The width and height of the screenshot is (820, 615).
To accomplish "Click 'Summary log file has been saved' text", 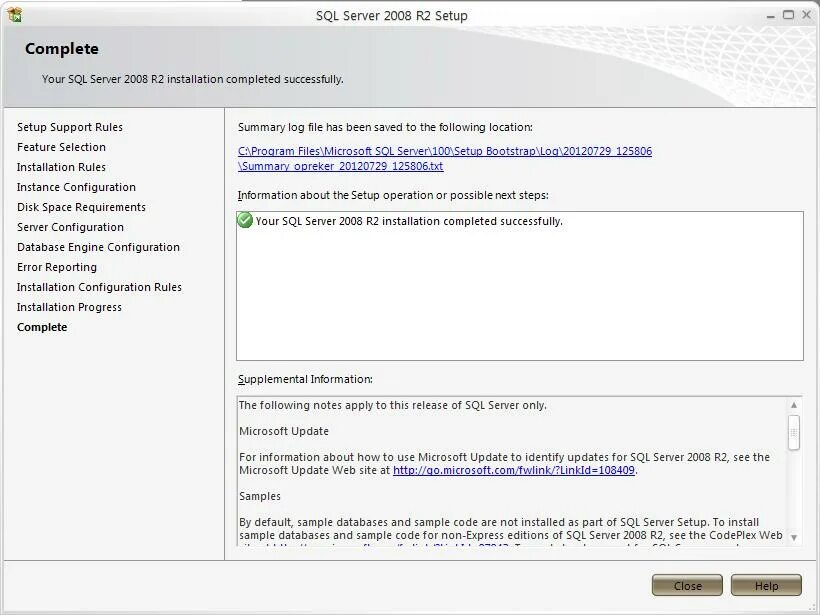I will pos(385,127).
